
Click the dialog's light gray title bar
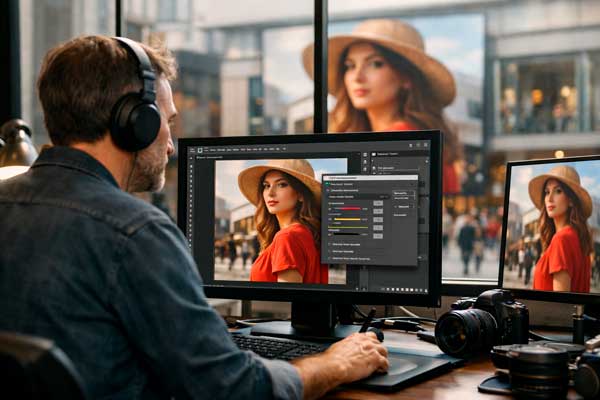370,178
